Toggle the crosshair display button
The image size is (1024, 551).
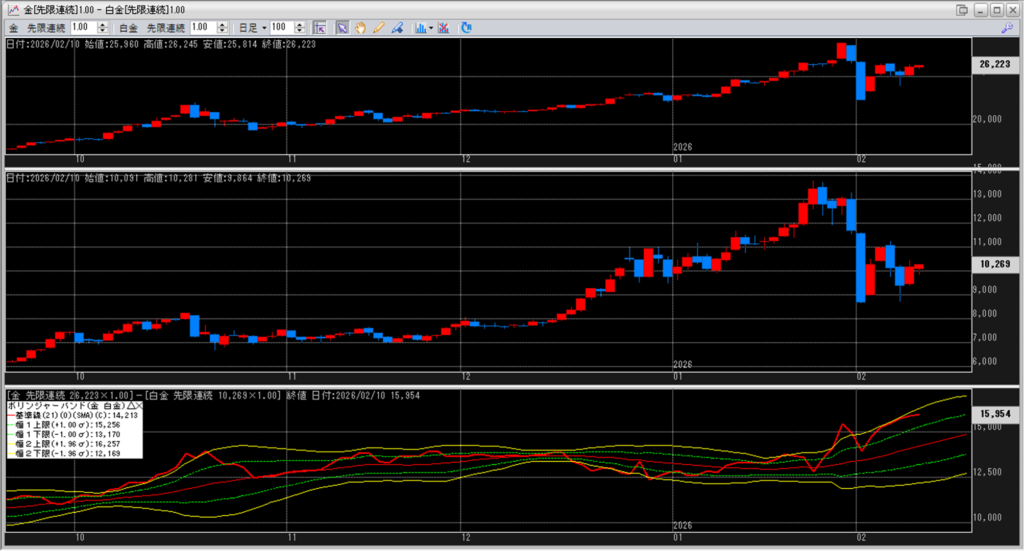(x=319, y=27)
